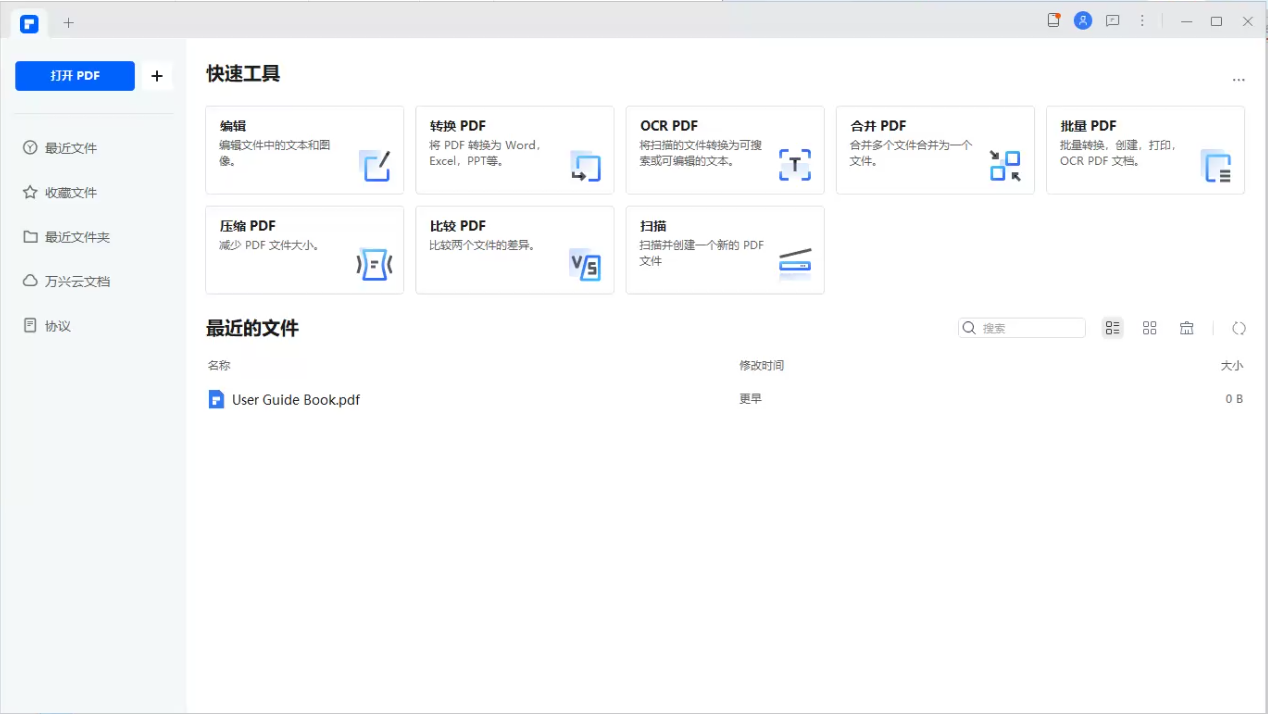1268x714 pixels.
Task: Click the blue 打开 PDF button
Action: 74,76
